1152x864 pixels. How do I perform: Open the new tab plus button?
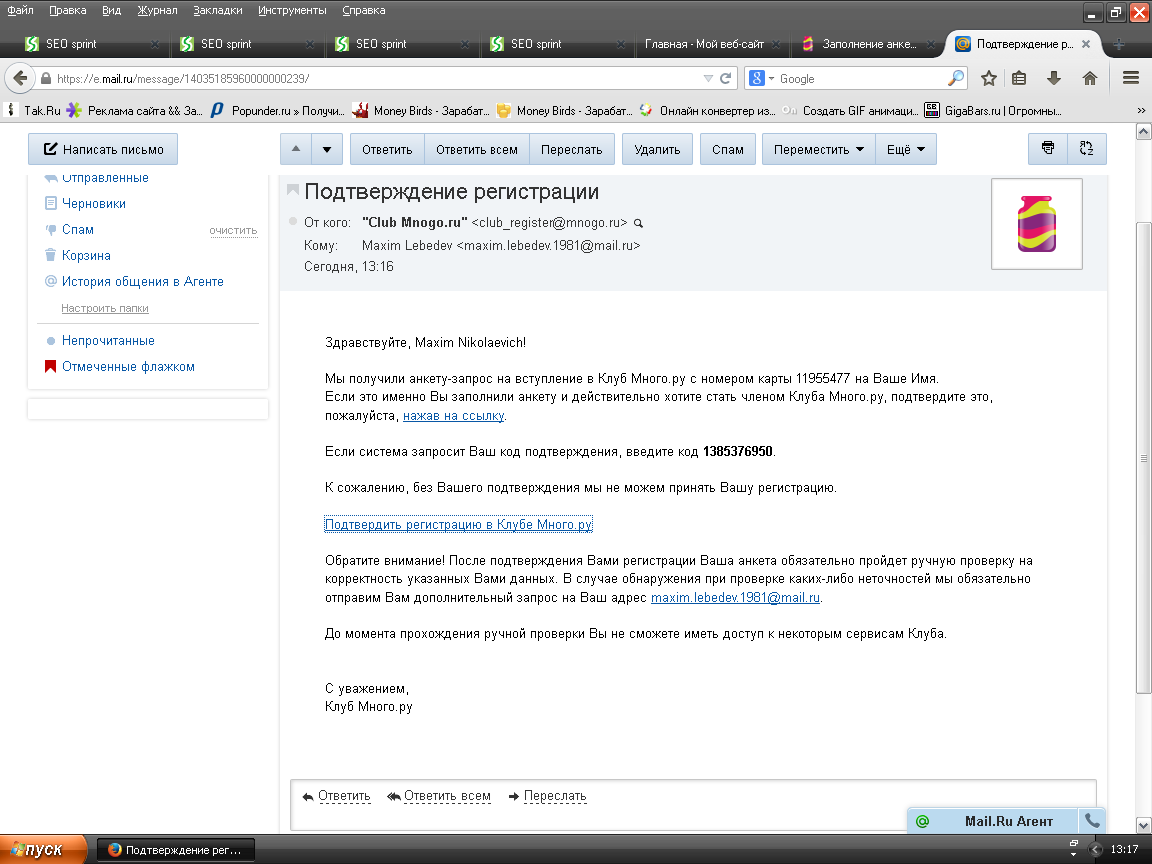(1118, 44)
